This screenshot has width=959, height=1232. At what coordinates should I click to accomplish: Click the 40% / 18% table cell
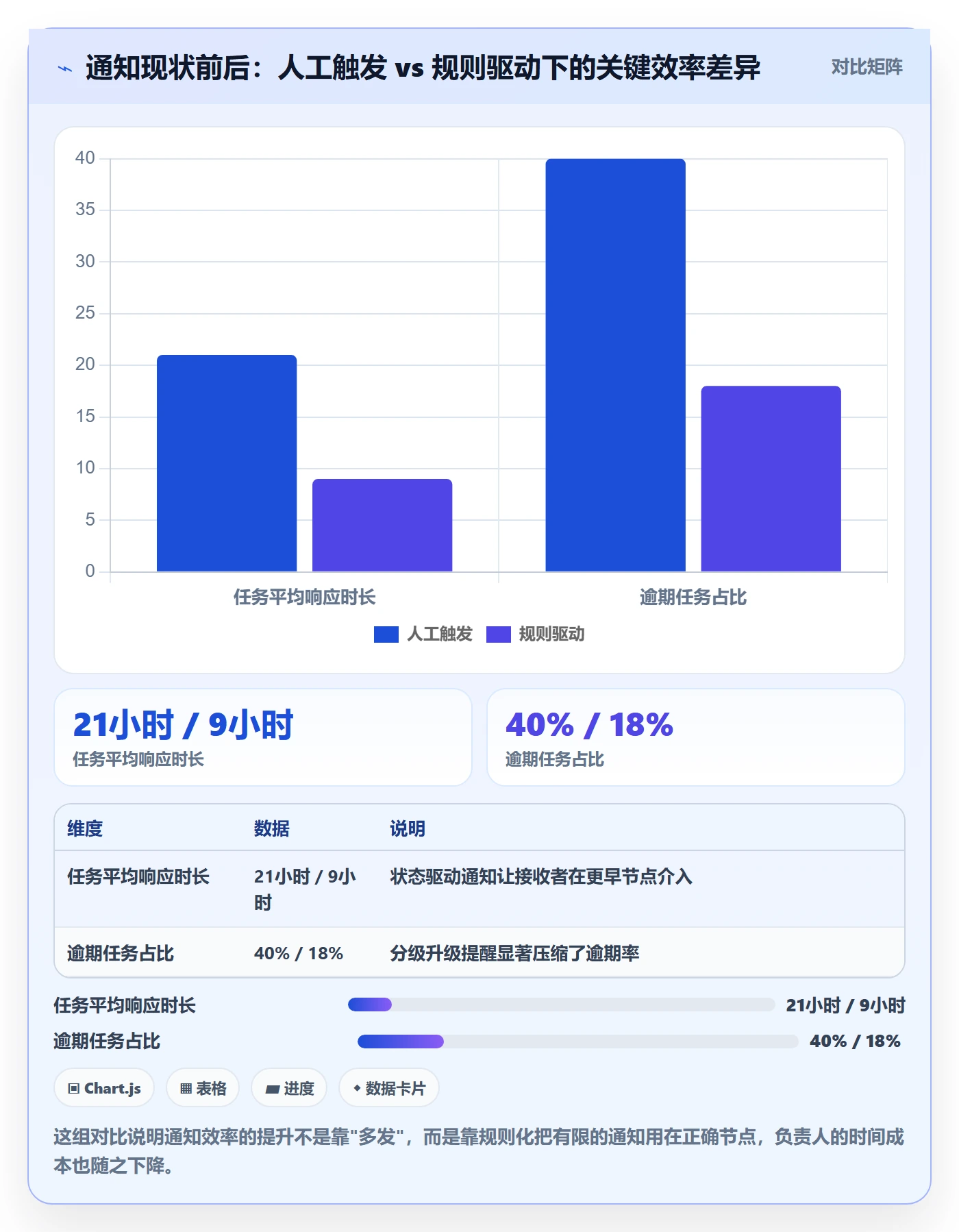coord(299,954)
